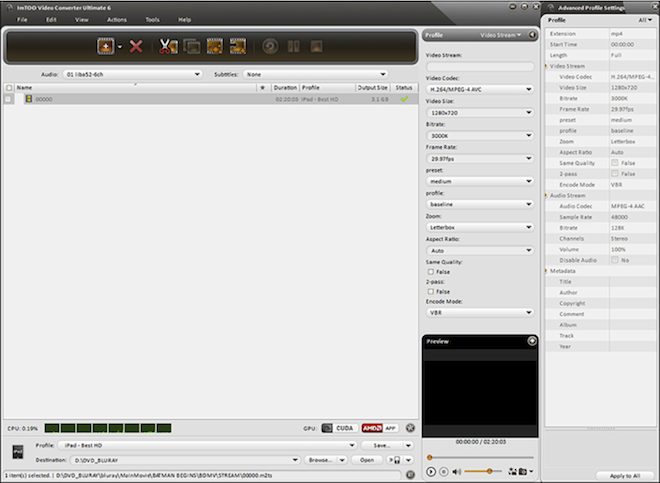660x483 pixels.
Task: Expand the Preview panel with round button
Action: [x=532, y=341]
